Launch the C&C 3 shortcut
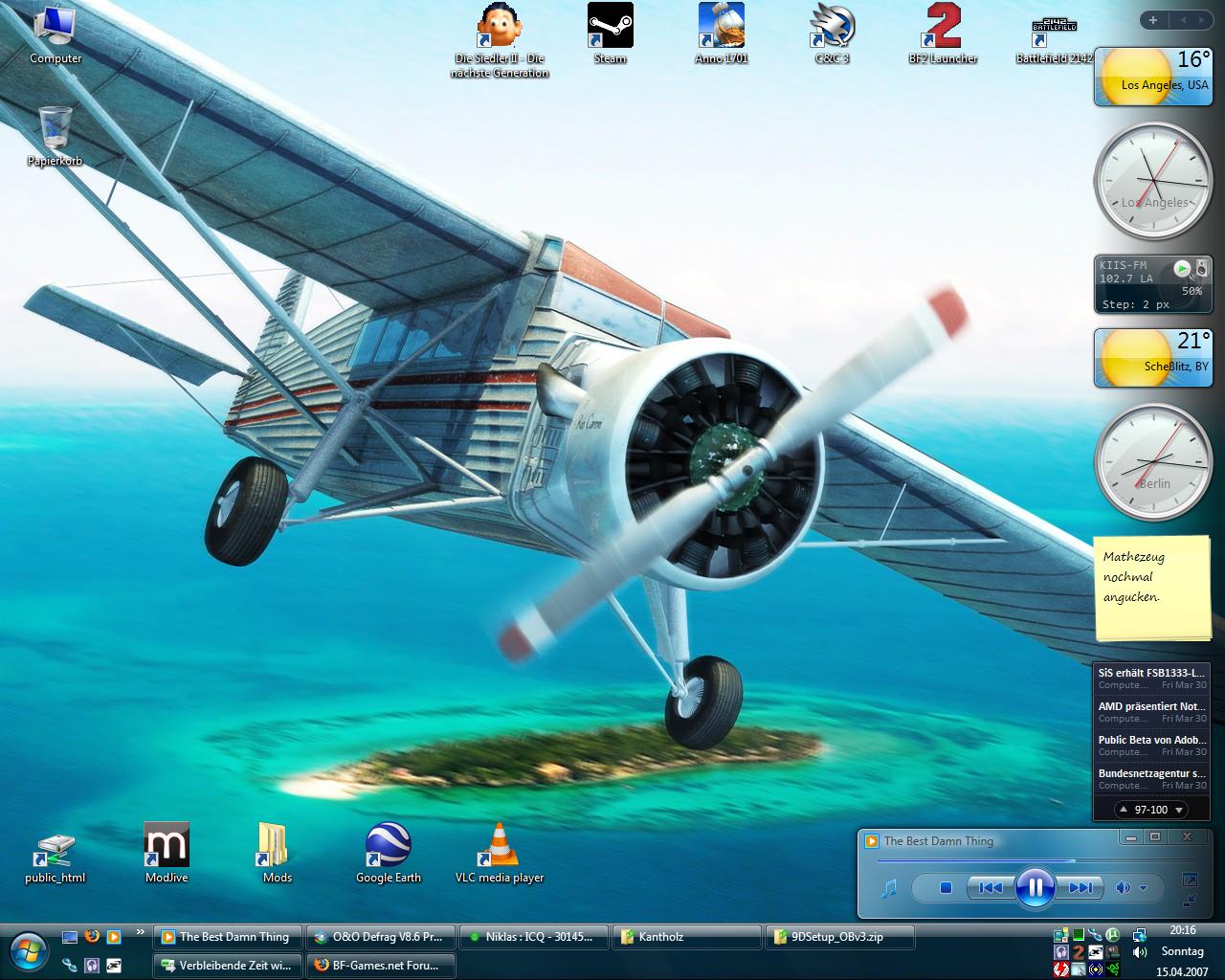Image resolution: width=1225 pixels, height=980 pixels. tap(832, 34)
